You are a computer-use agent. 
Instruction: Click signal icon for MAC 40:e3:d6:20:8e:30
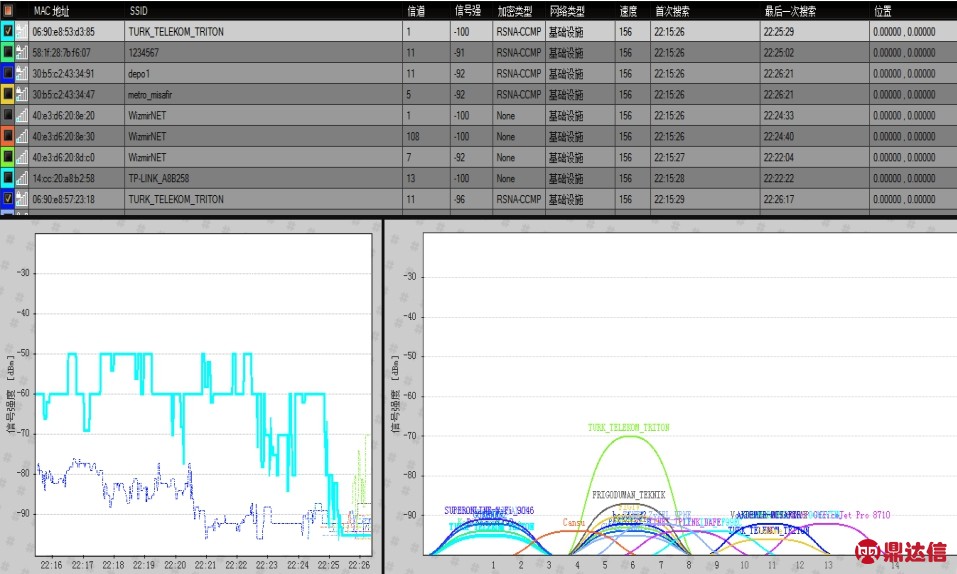click(22, 136)
